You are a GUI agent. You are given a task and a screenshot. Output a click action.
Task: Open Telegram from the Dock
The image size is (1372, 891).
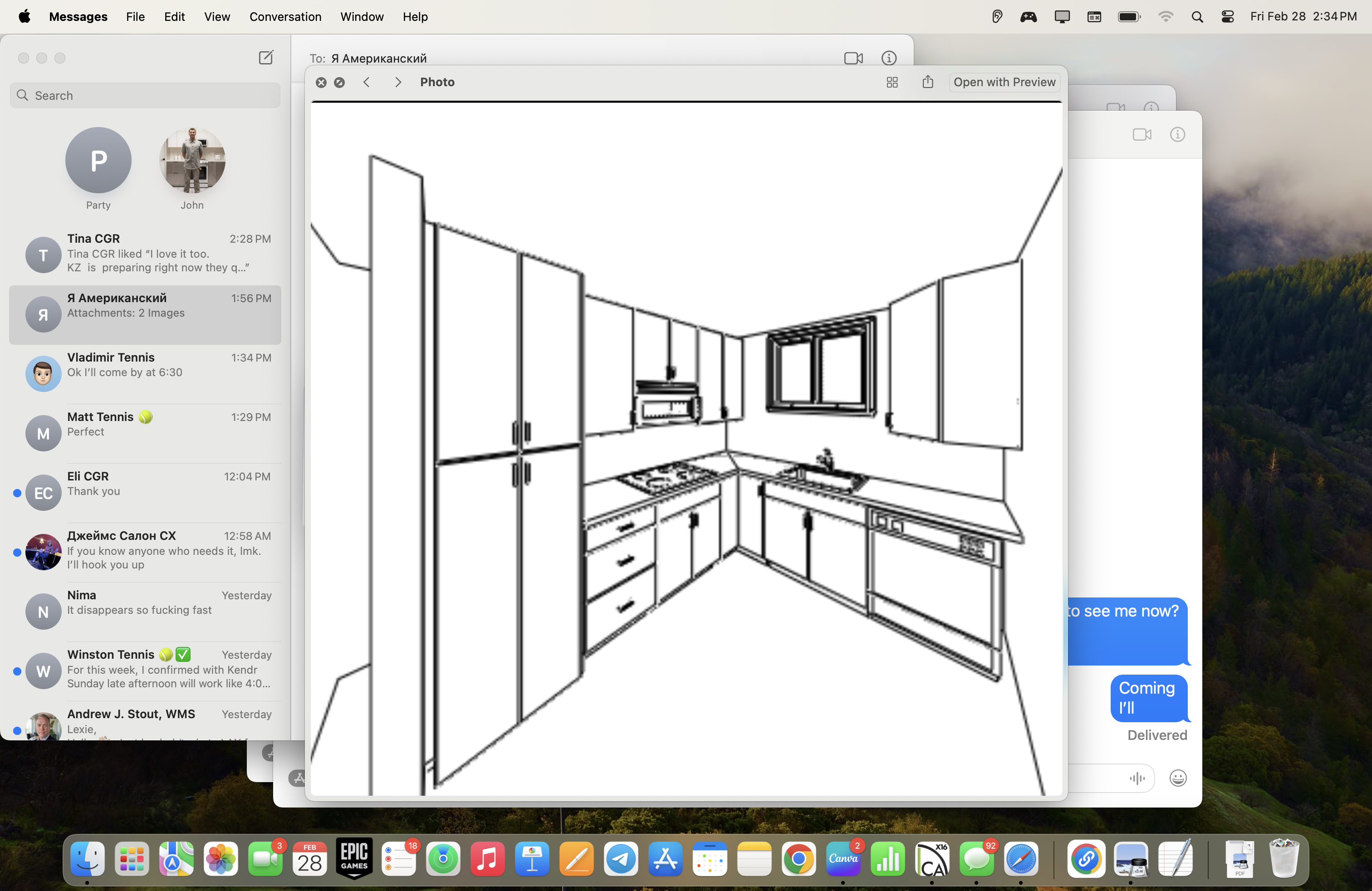pyautogui.click(x=620, y=859)
